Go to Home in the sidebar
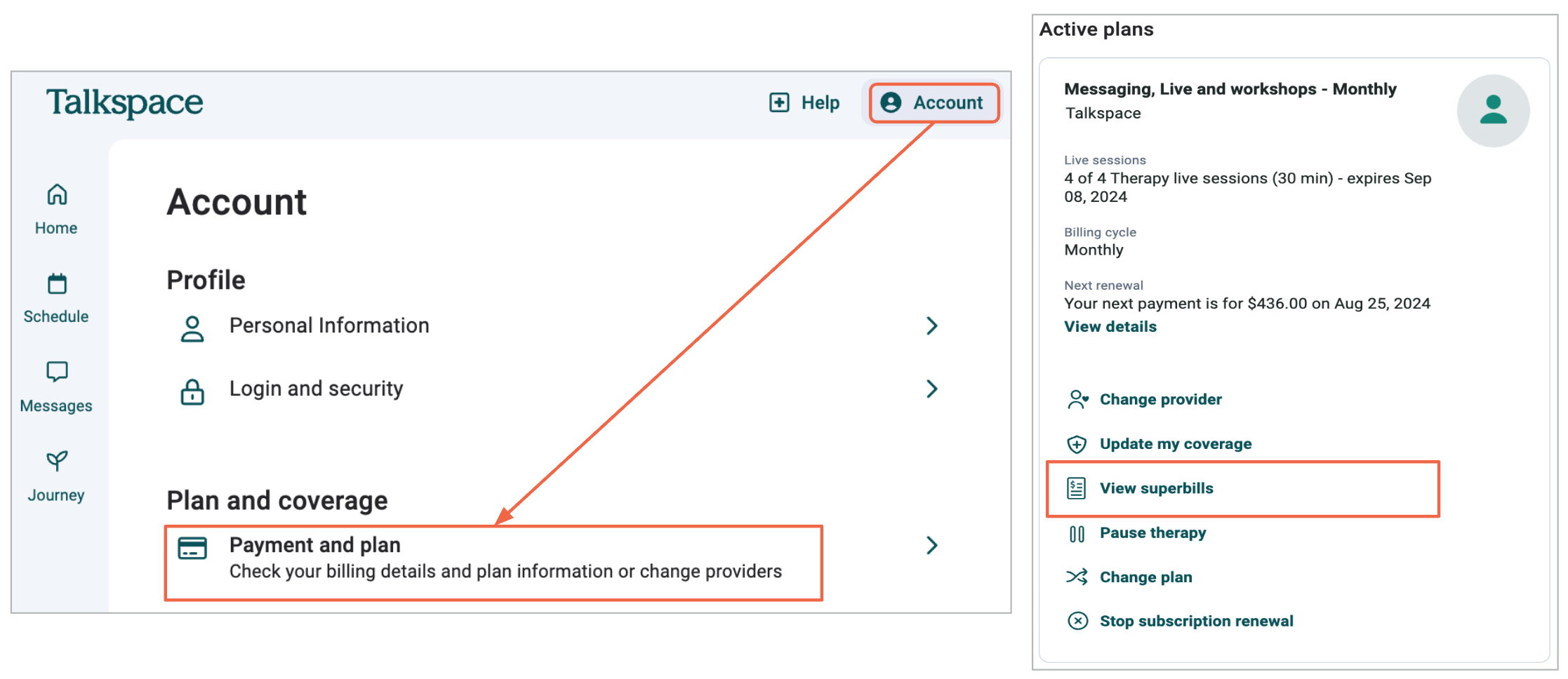The width and height of the screenshot is (1568, 679). (56, 210)
